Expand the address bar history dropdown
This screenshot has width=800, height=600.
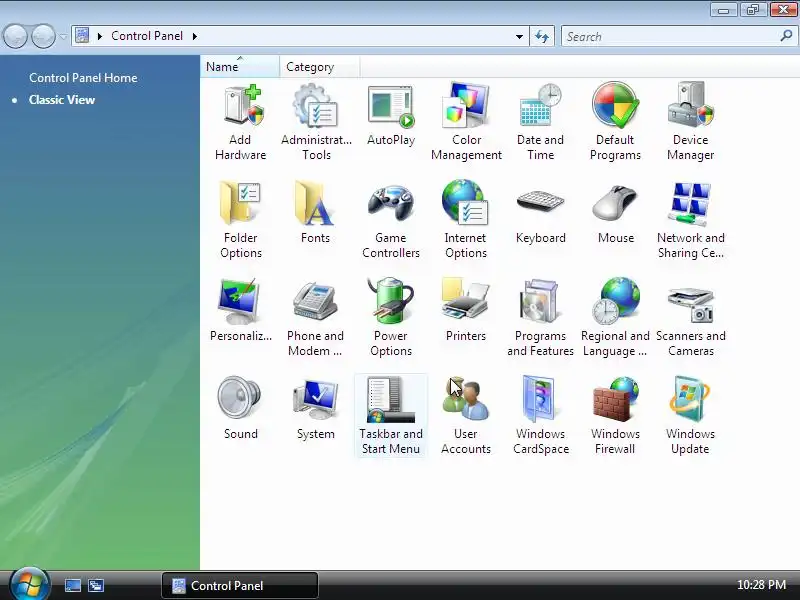(519, 37)
